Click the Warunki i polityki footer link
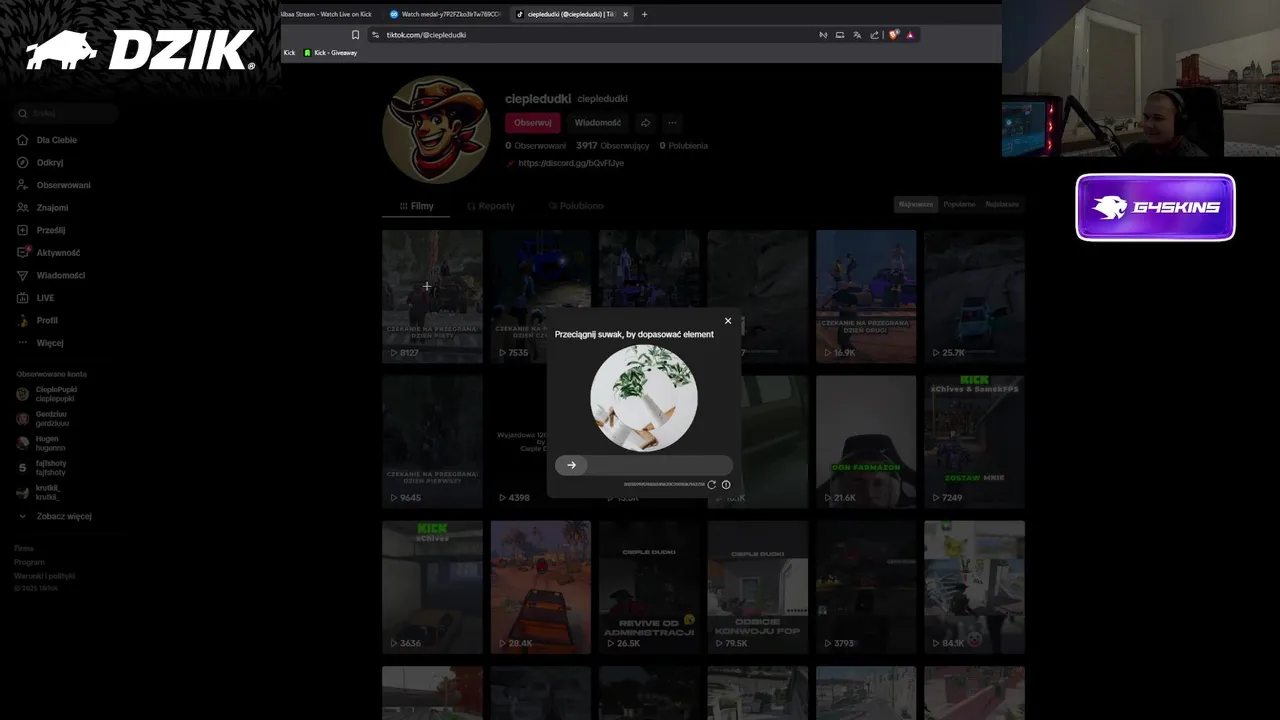Image resolution: width=1280 pixels, height=720 pixels. click(x=44, y=576)
